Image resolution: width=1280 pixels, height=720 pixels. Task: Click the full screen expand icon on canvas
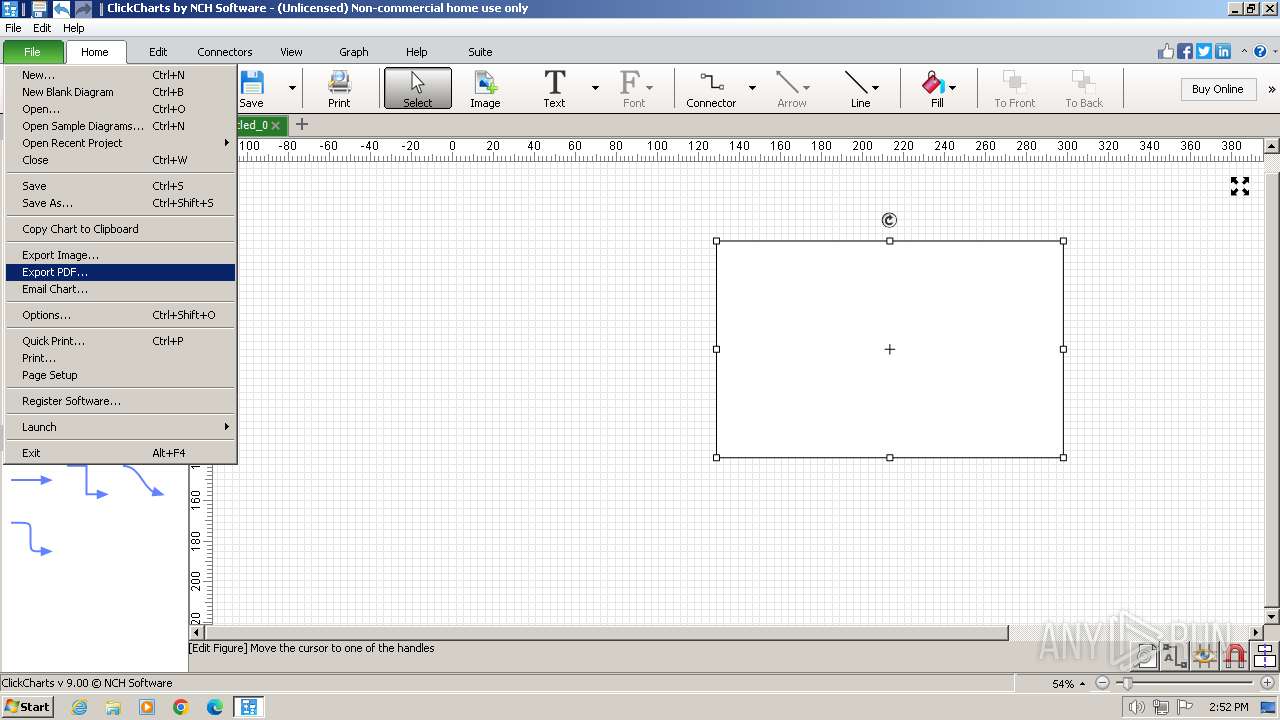[1240, 186]
